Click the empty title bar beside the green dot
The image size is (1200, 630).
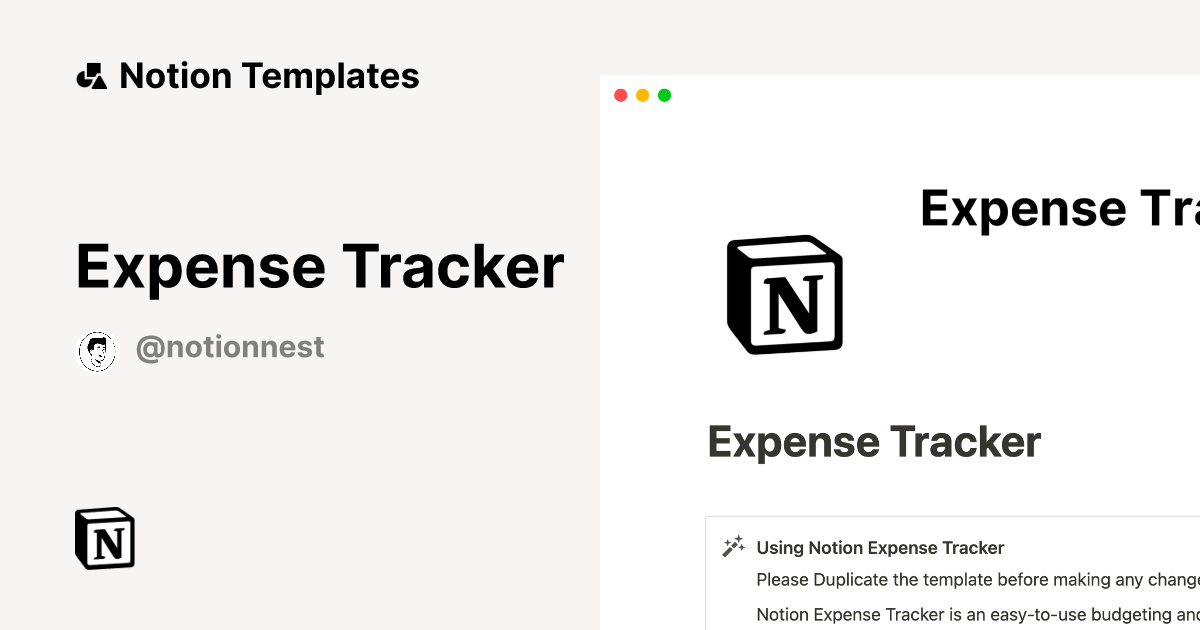900,96
